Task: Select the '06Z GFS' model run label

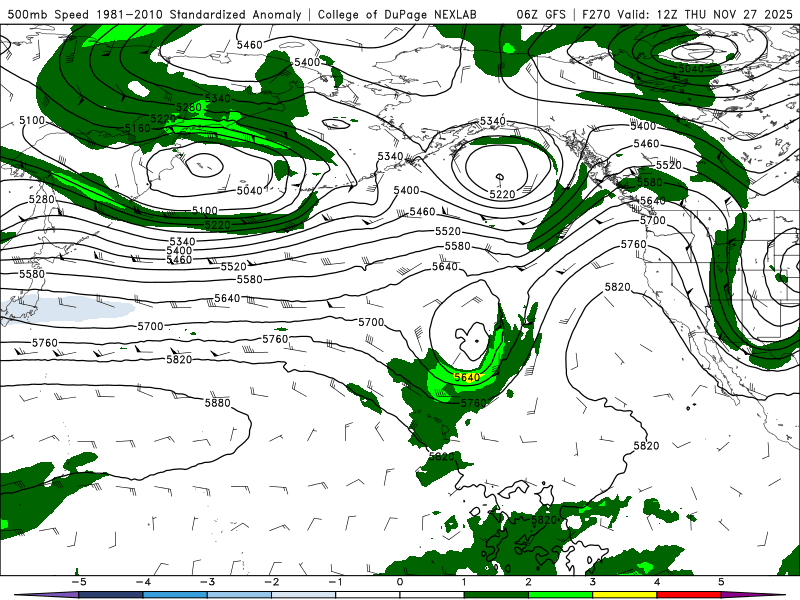Action: coord(541,14)
